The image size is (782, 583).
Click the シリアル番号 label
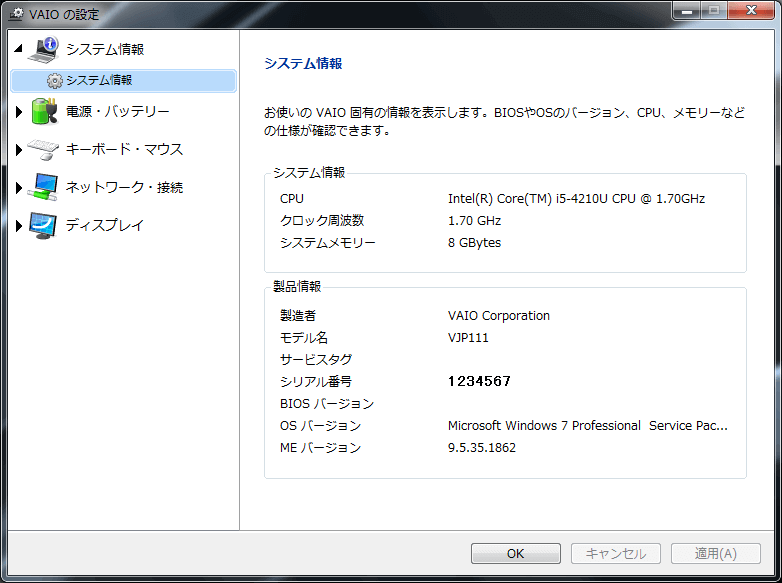click(316, 382)
